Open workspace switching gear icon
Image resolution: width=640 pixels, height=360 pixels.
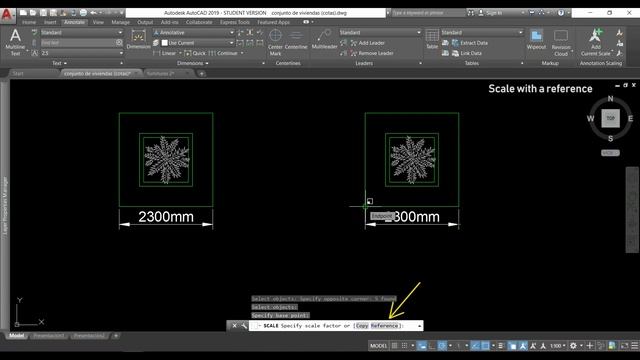[x=573, y=345]
